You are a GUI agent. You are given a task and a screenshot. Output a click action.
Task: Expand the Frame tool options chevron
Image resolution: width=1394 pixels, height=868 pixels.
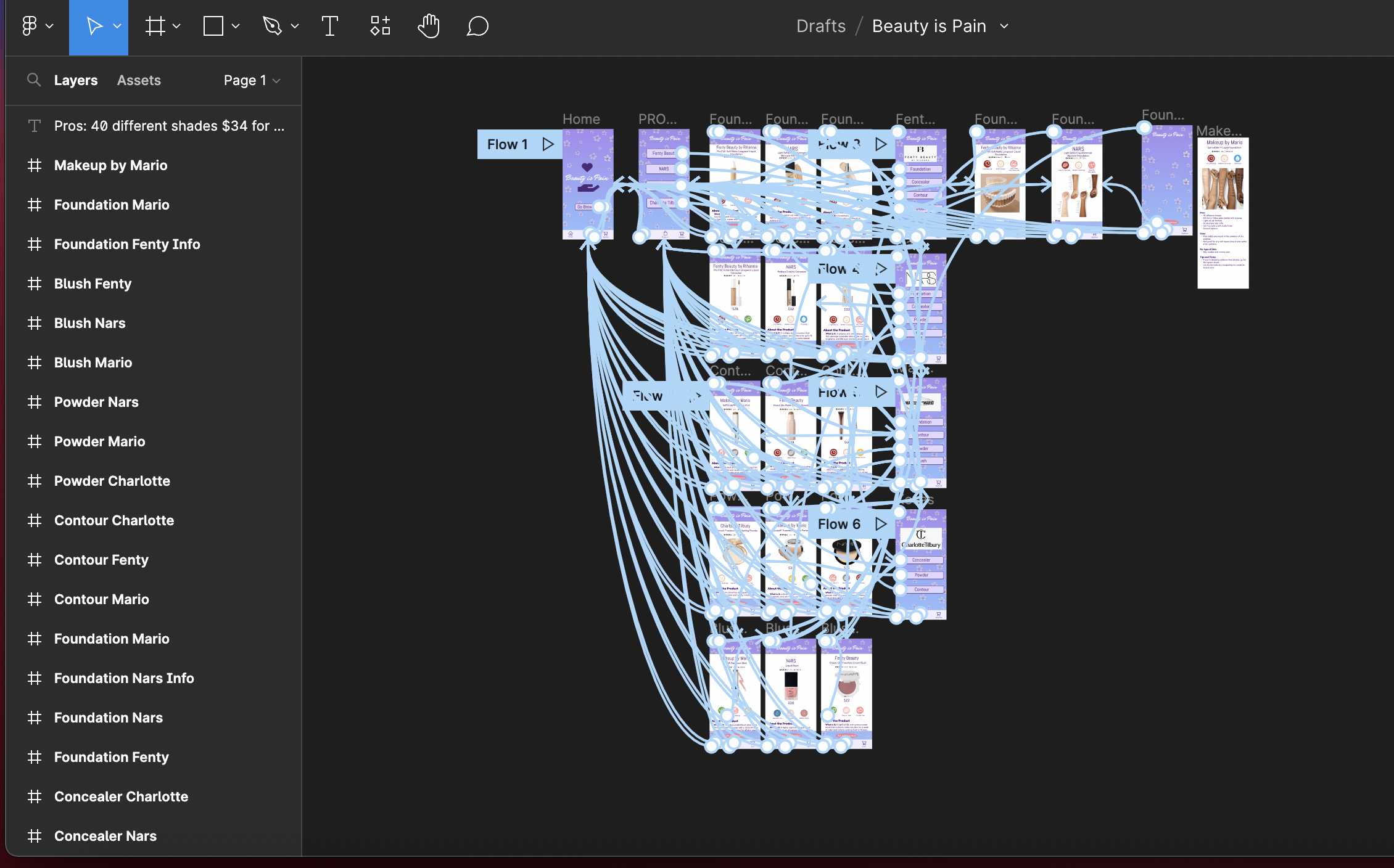pos(176,26)
